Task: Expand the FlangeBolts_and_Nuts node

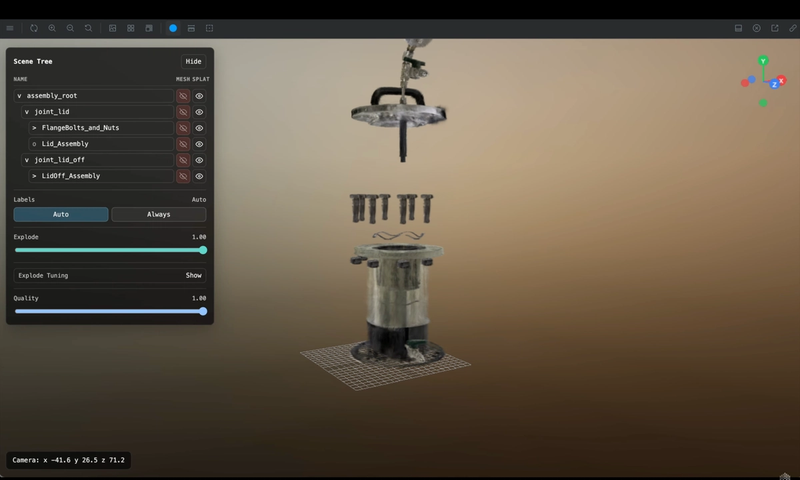Action: [x=34, y=128]
